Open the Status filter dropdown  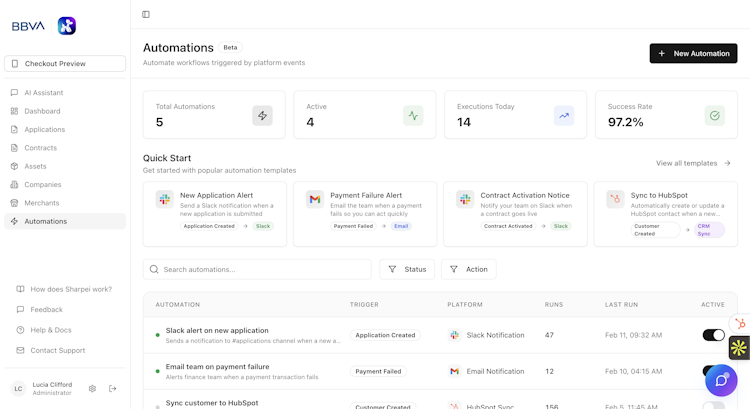click(x=407, y=269)
